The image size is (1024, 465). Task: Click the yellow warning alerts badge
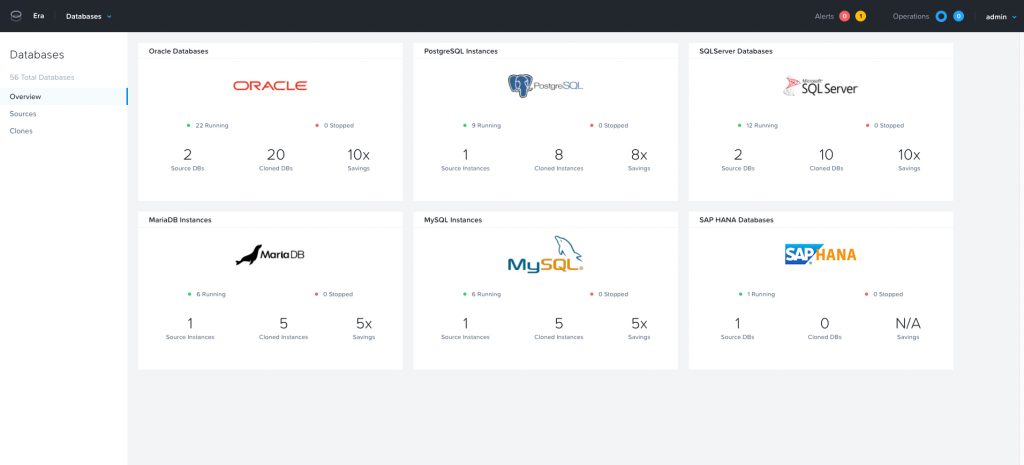tap(861, 16)
